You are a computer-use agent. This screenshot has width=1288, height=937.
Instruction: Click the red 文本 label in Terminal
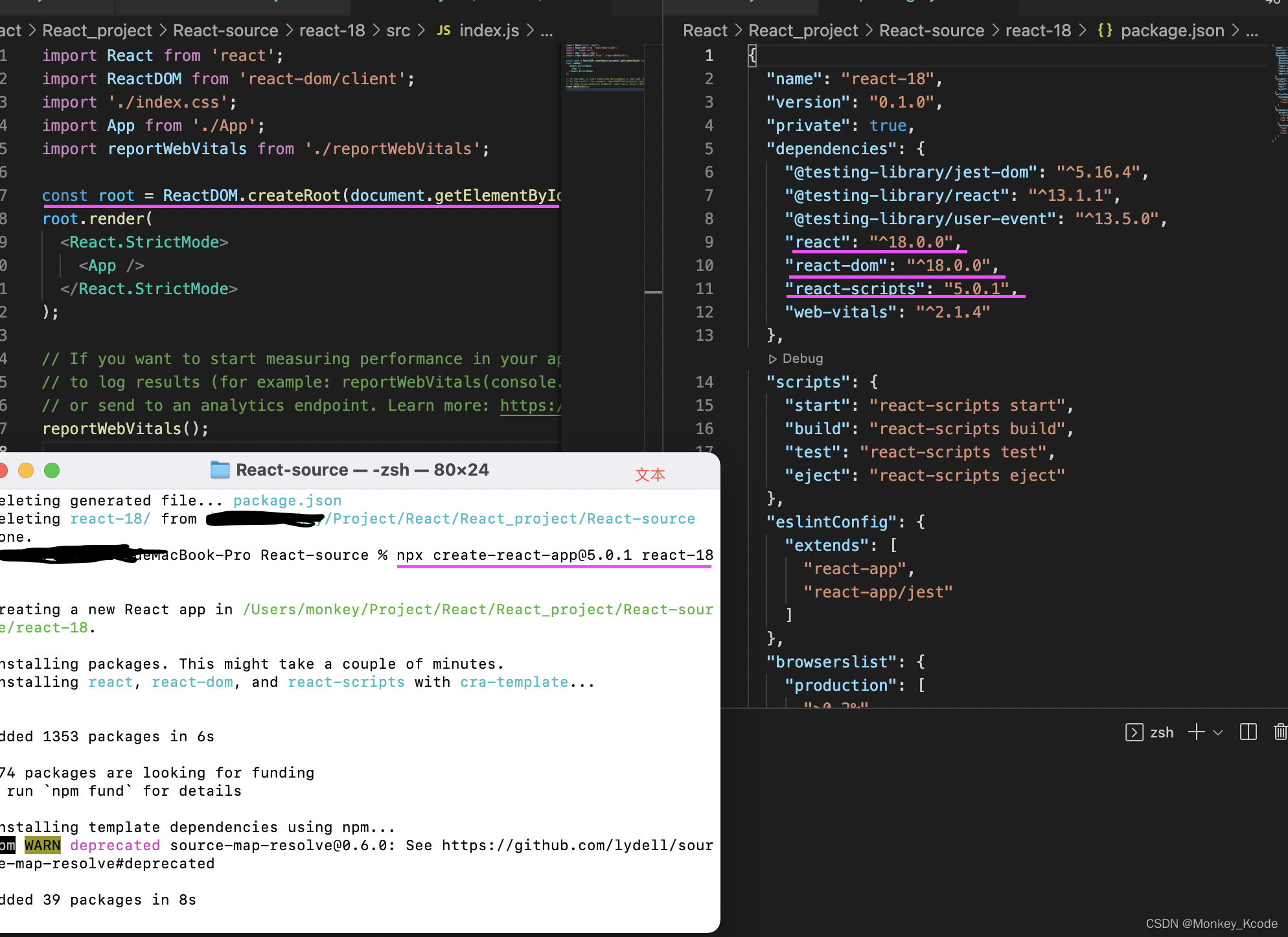click(650, 475)
